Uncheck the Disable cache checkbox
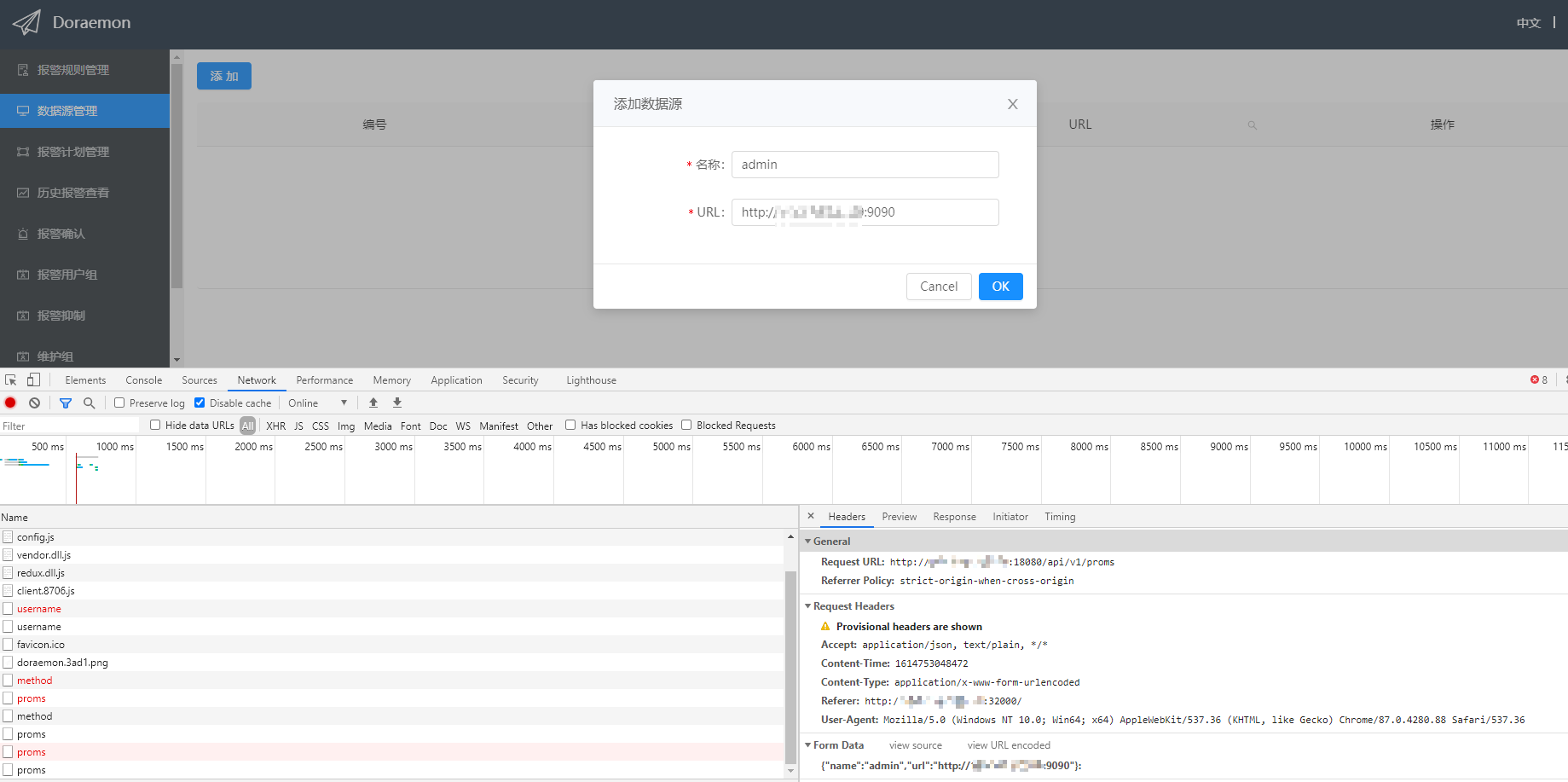This screenshot has width=1568, height=782. (200, 402)
